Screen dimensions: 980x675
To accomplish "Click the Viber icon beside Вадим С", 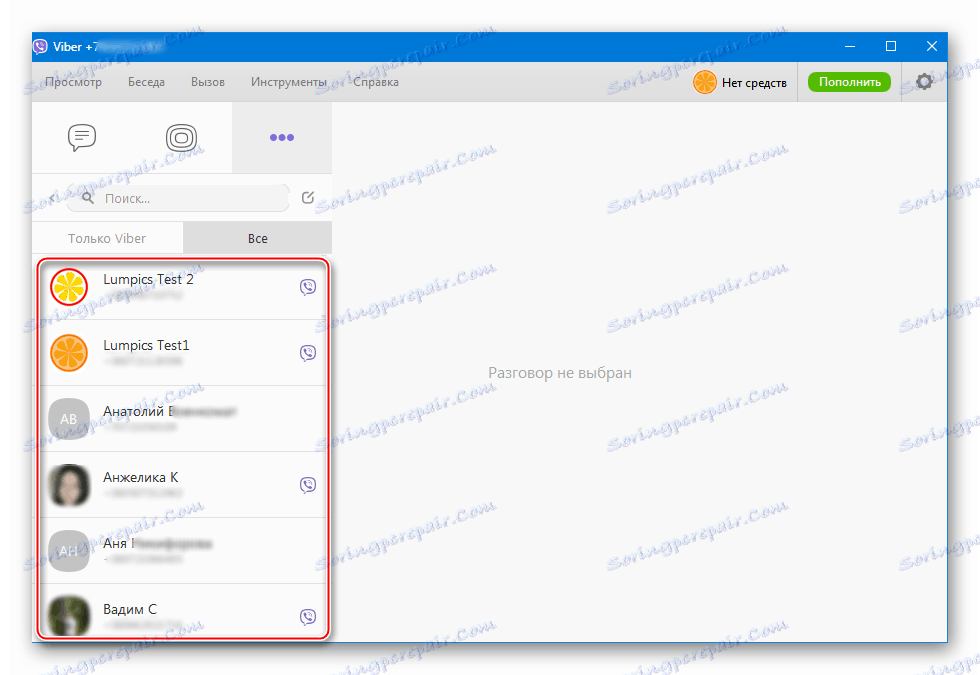I will tap(307, 617).
